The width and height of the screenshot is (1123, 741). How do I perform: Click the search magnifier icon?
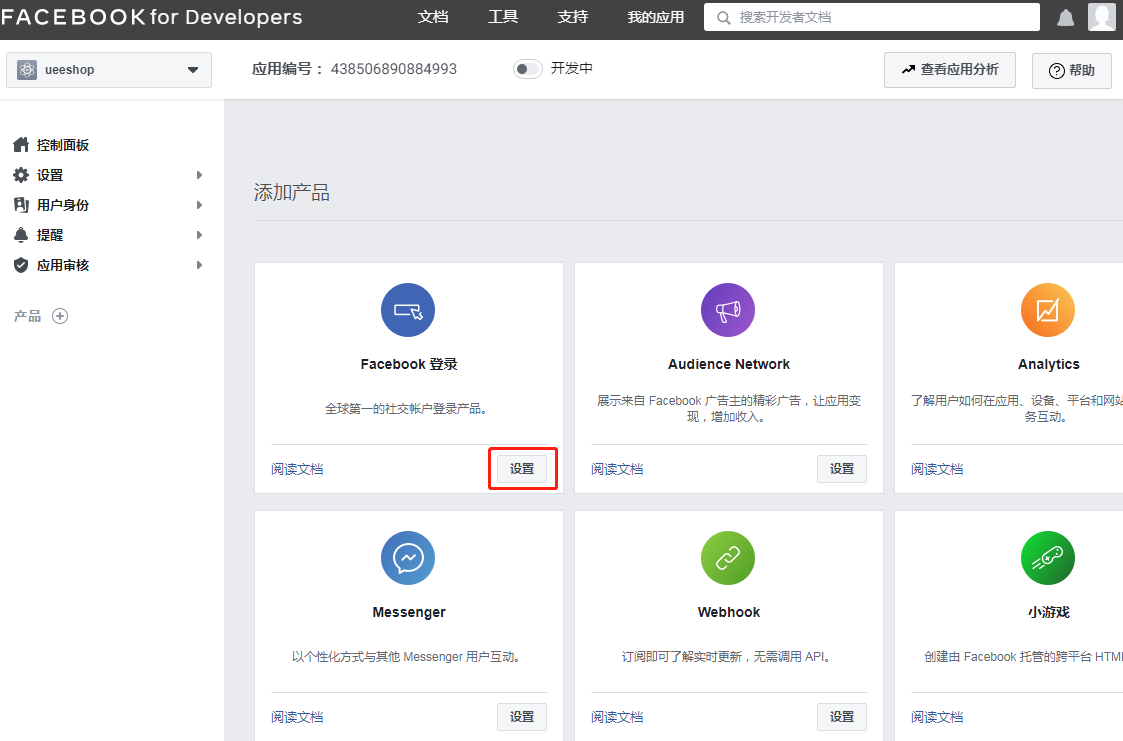723,17
